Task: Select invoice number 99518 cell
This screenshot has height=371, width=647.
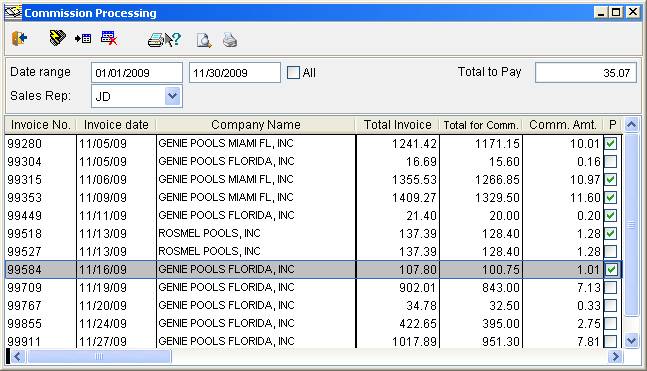Action: (x=41, y=233)
